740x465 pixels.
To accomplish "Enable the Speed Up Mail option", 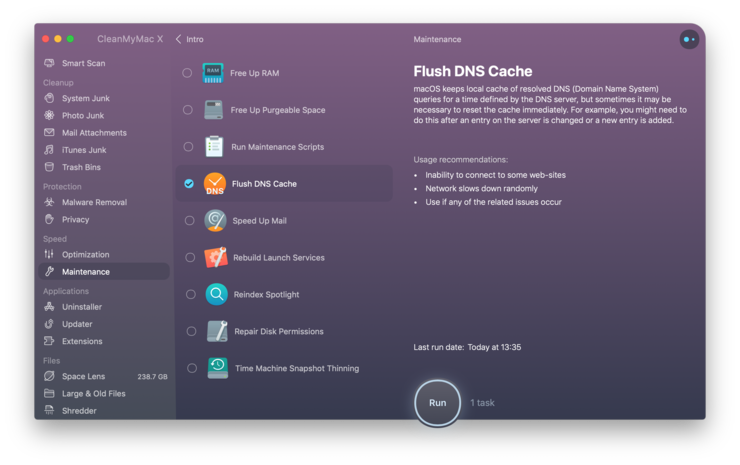I will (189, 220).
